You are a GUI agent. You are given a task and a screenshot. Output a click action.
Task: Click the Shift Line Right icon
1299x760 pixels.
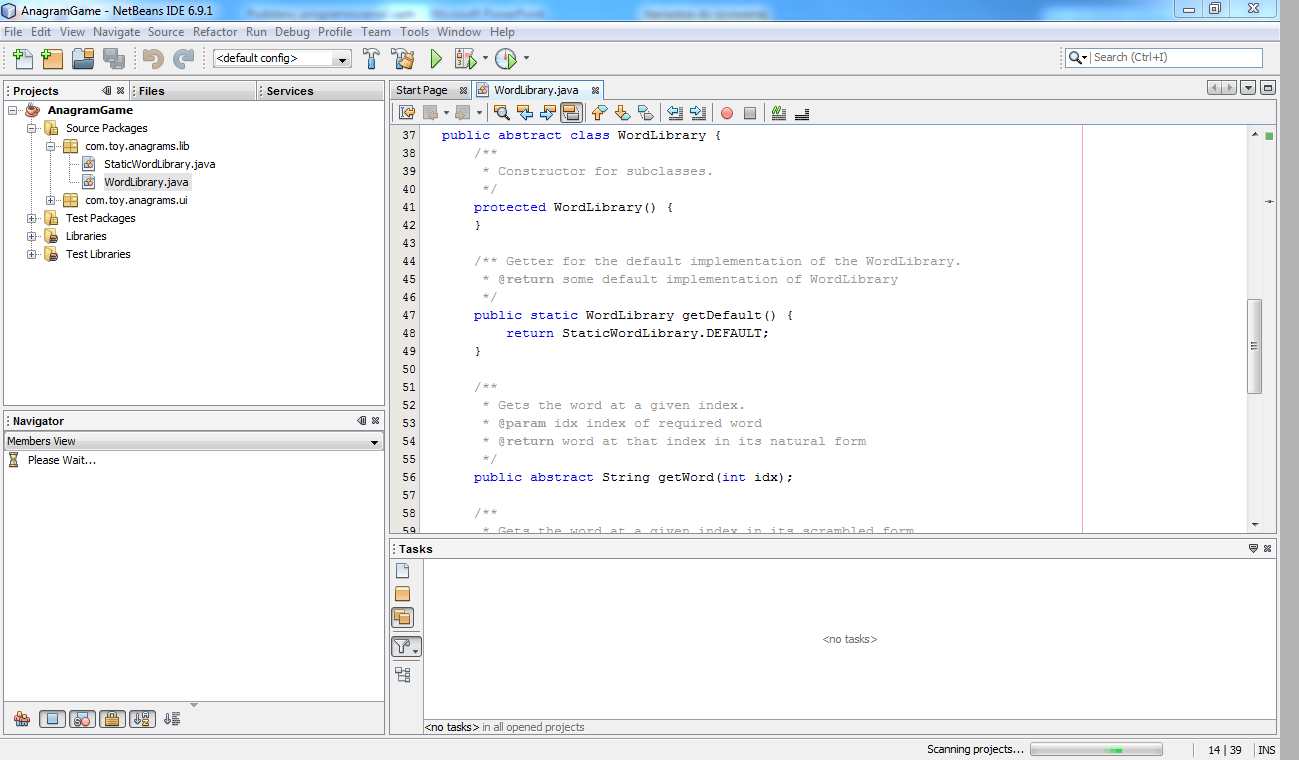click(x=698, y=112)
